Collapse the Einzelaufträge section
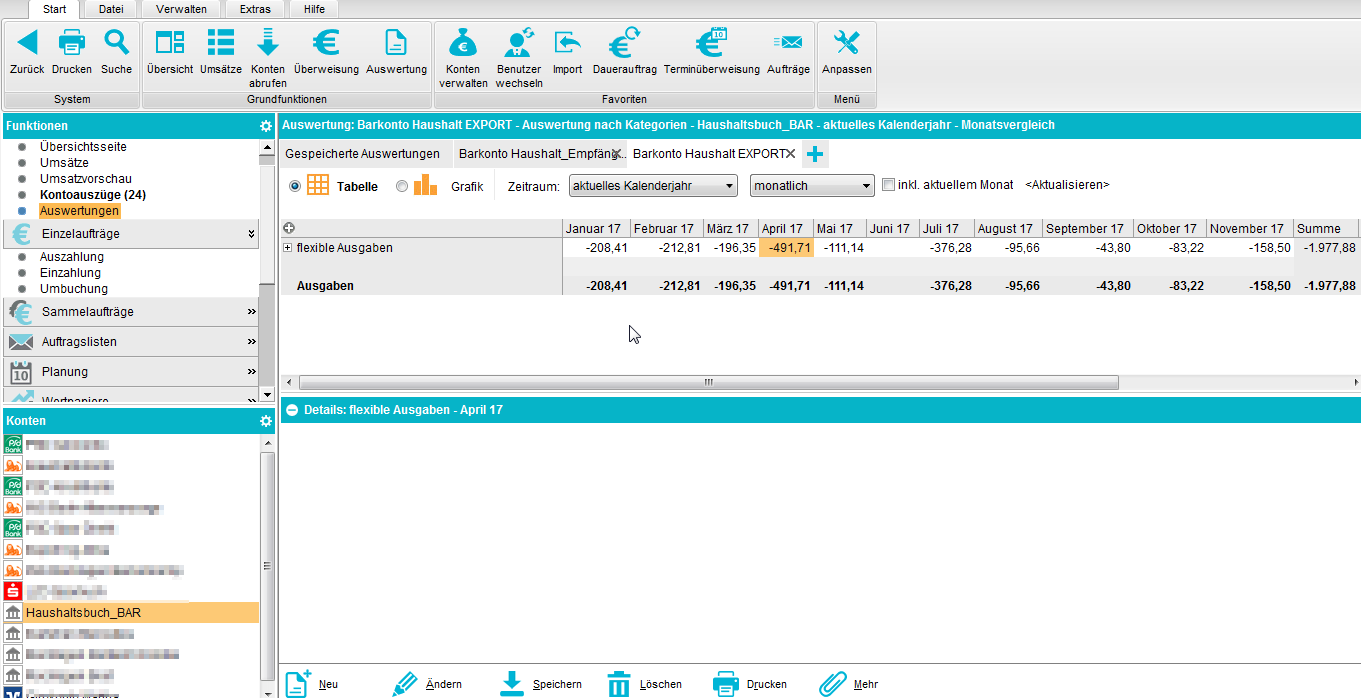 tap(252, 233)
